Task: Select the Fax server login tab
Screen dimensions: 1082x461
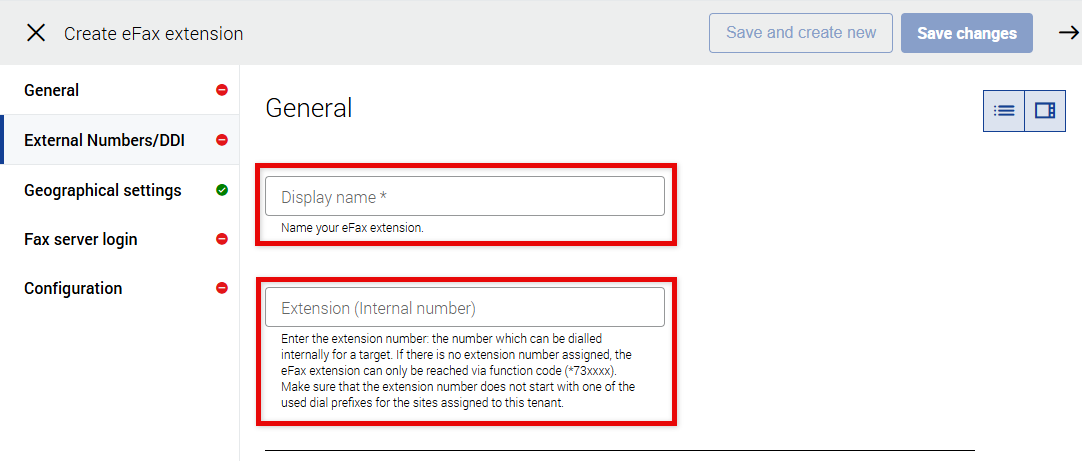Action: (x=81, y=239)
